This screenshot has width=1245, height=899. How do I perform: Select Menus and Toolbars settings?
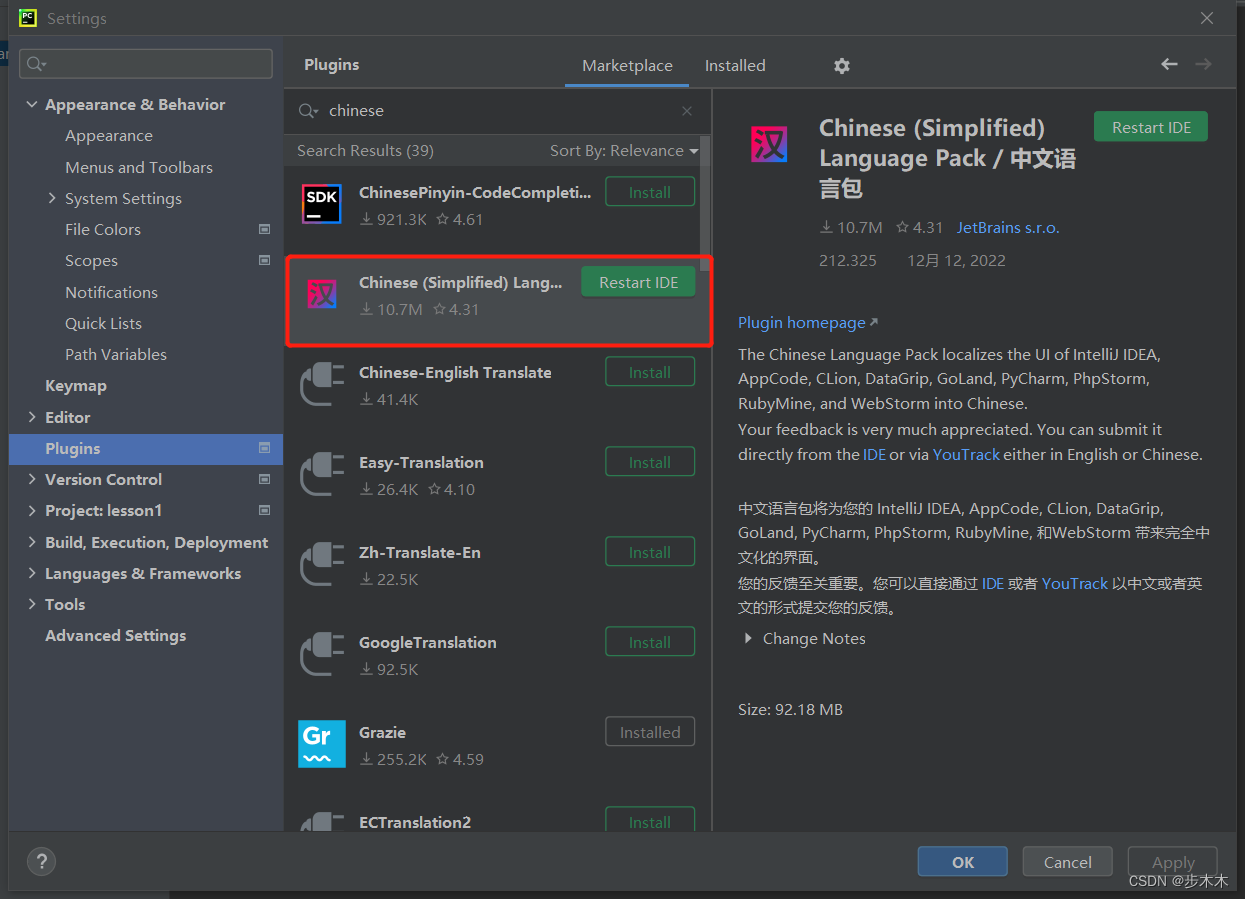139,167
